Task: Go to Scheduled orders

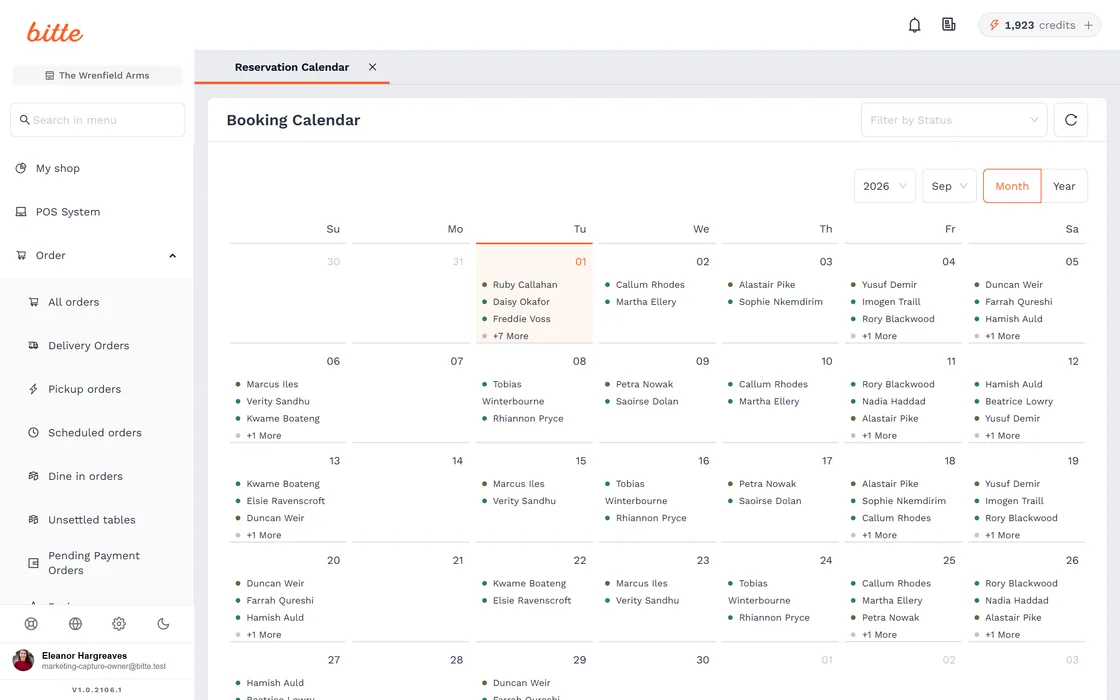Action: [97, 433]
